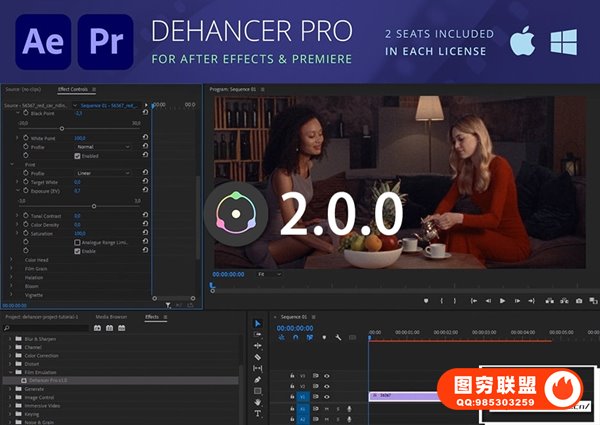Hide the V2 video track
The height and width of the screenshot is (425, 600).
[x=327, y=385]
